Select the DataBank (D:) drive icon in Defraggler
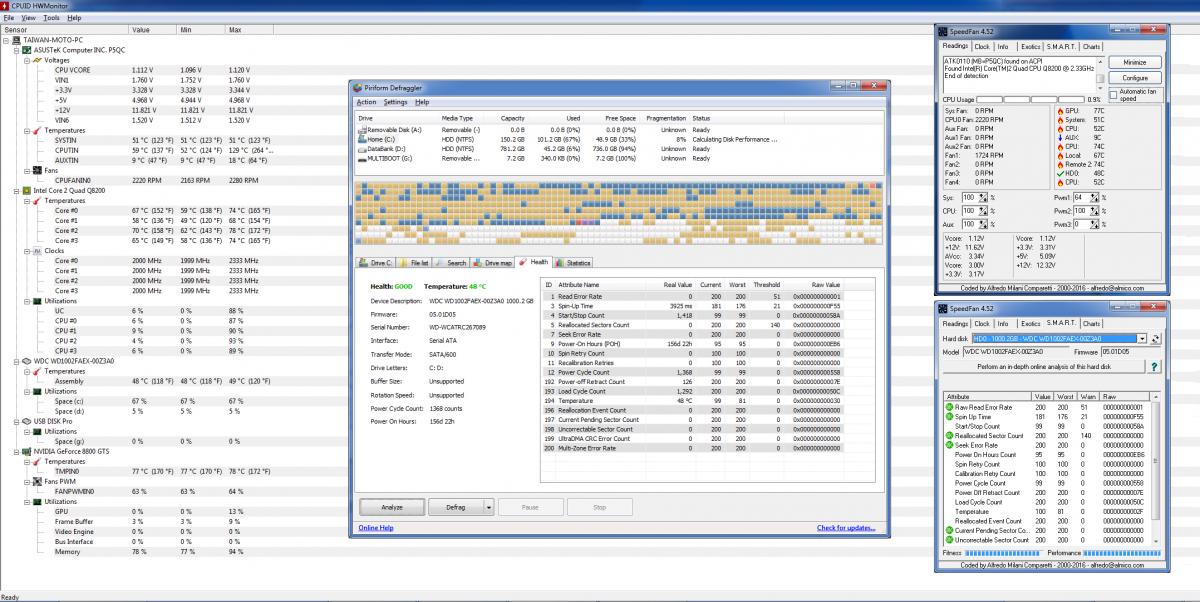Image resolution: width=1200 pixels, height=602 pixels. [x=363, y=149]
